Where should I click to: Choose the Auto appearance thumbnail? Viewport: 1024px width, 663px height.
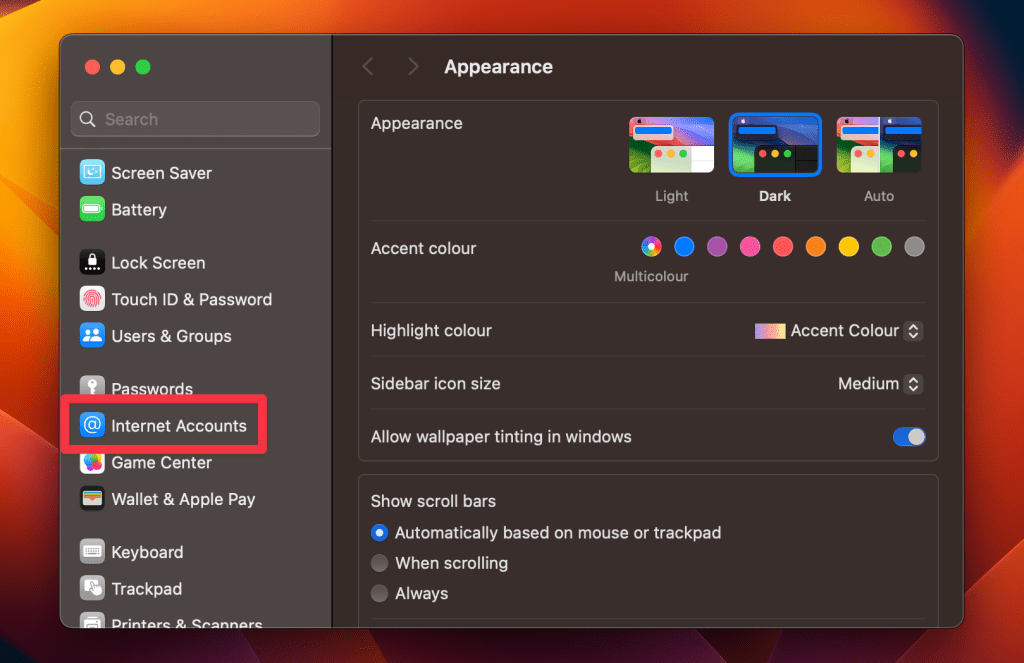(879, 145)
